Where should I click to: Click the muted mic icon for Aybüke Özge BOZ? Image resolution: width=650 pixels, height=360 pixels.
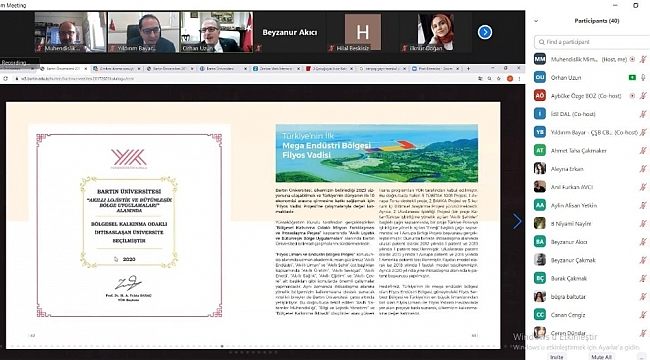[643, 96]
